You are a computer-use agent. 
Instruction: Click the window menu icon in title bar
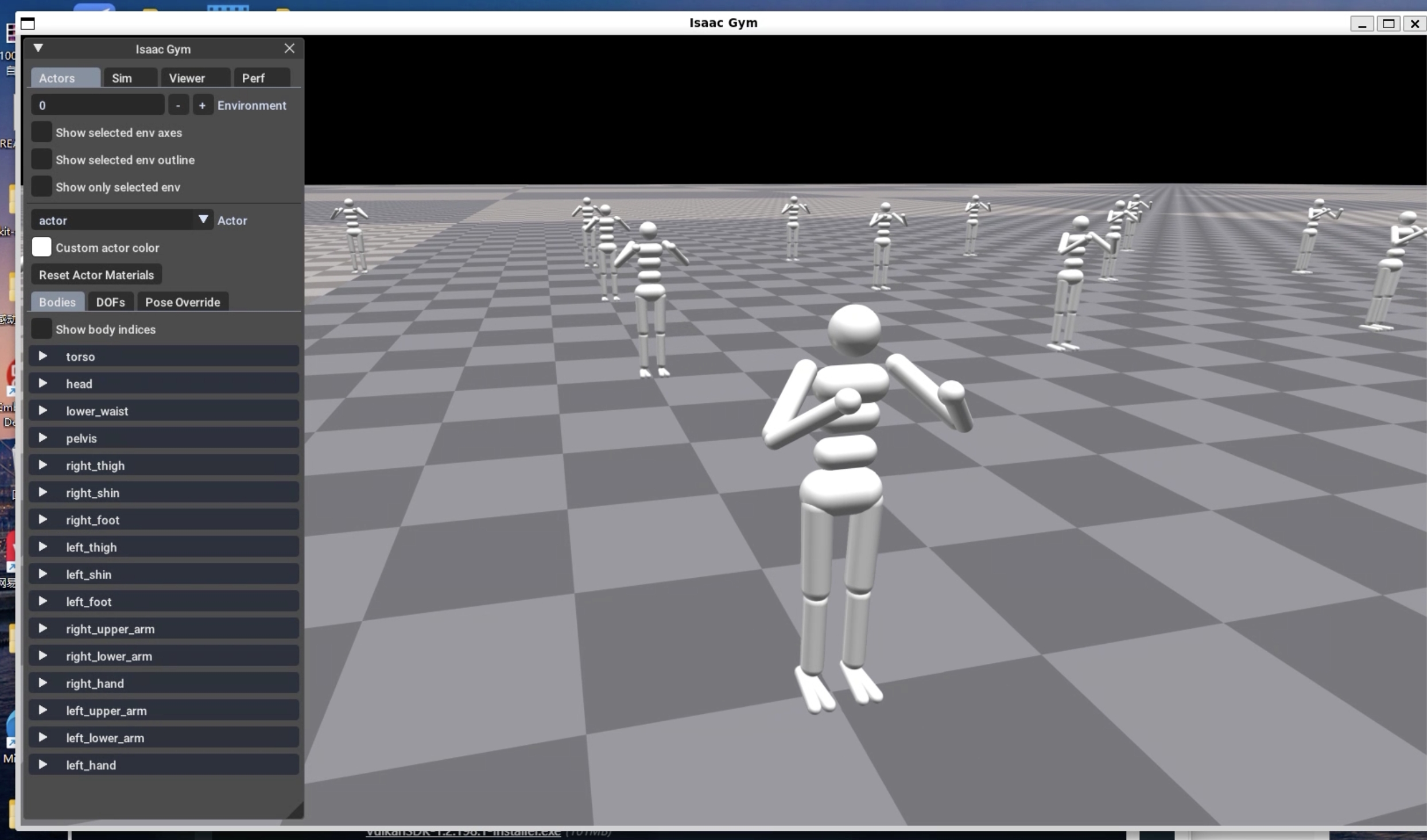pyautogui.click(x=28, y=24)
